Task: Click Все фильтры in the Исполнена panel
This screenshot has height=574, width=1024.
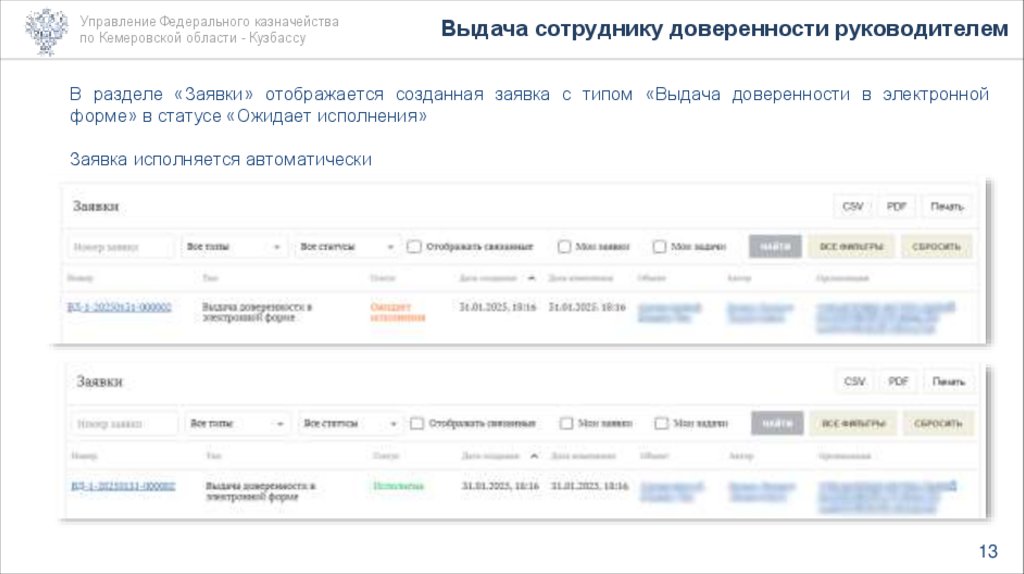Action: click(x=854, y=423)
